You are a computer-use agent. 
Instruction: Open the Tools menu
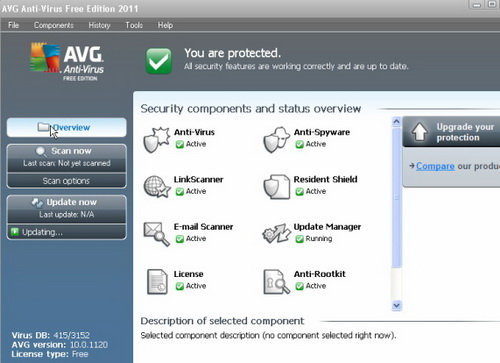tap(134, 25)
